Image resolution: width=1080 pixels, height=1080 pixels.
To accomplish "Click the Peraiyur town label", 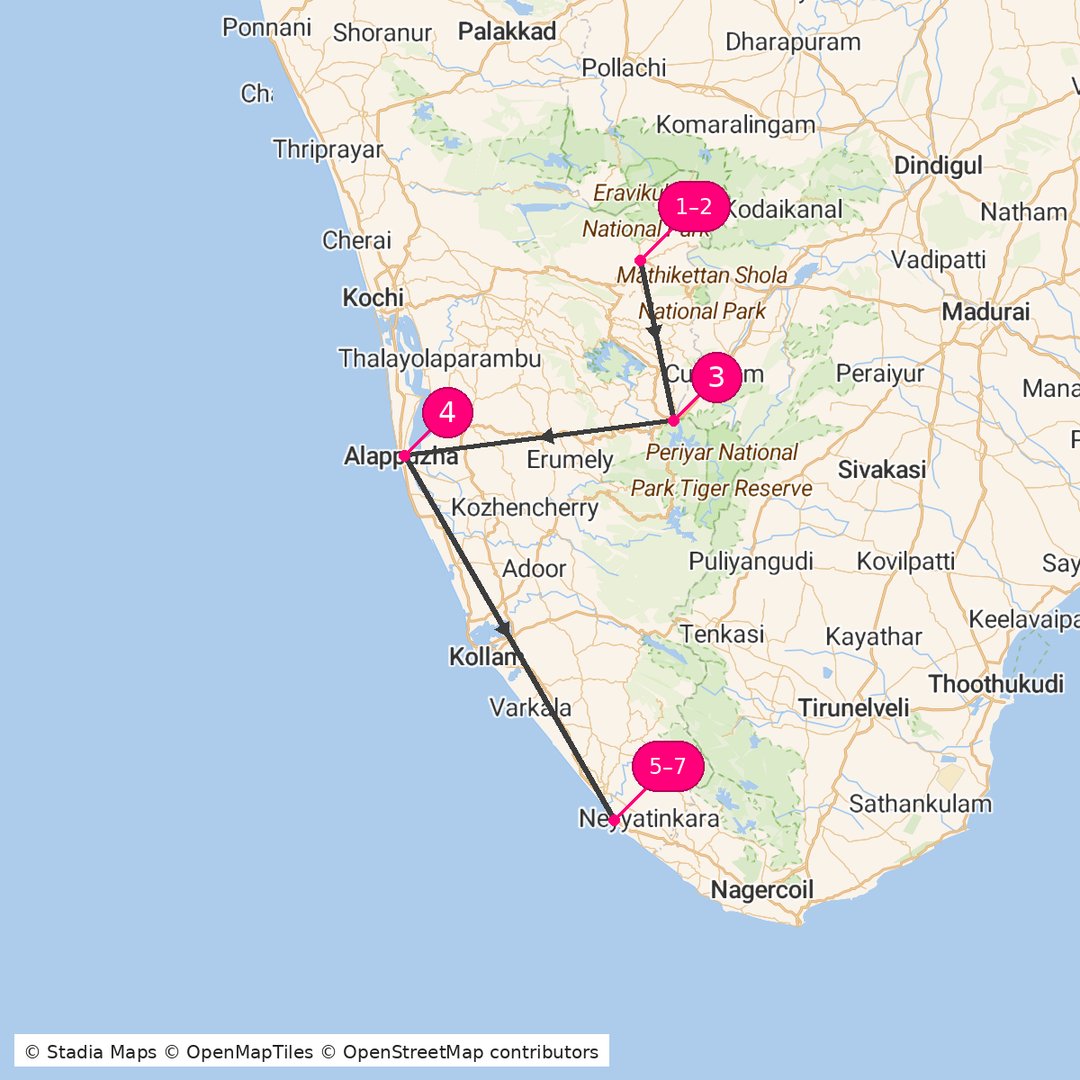I will (x=880, y=373).
